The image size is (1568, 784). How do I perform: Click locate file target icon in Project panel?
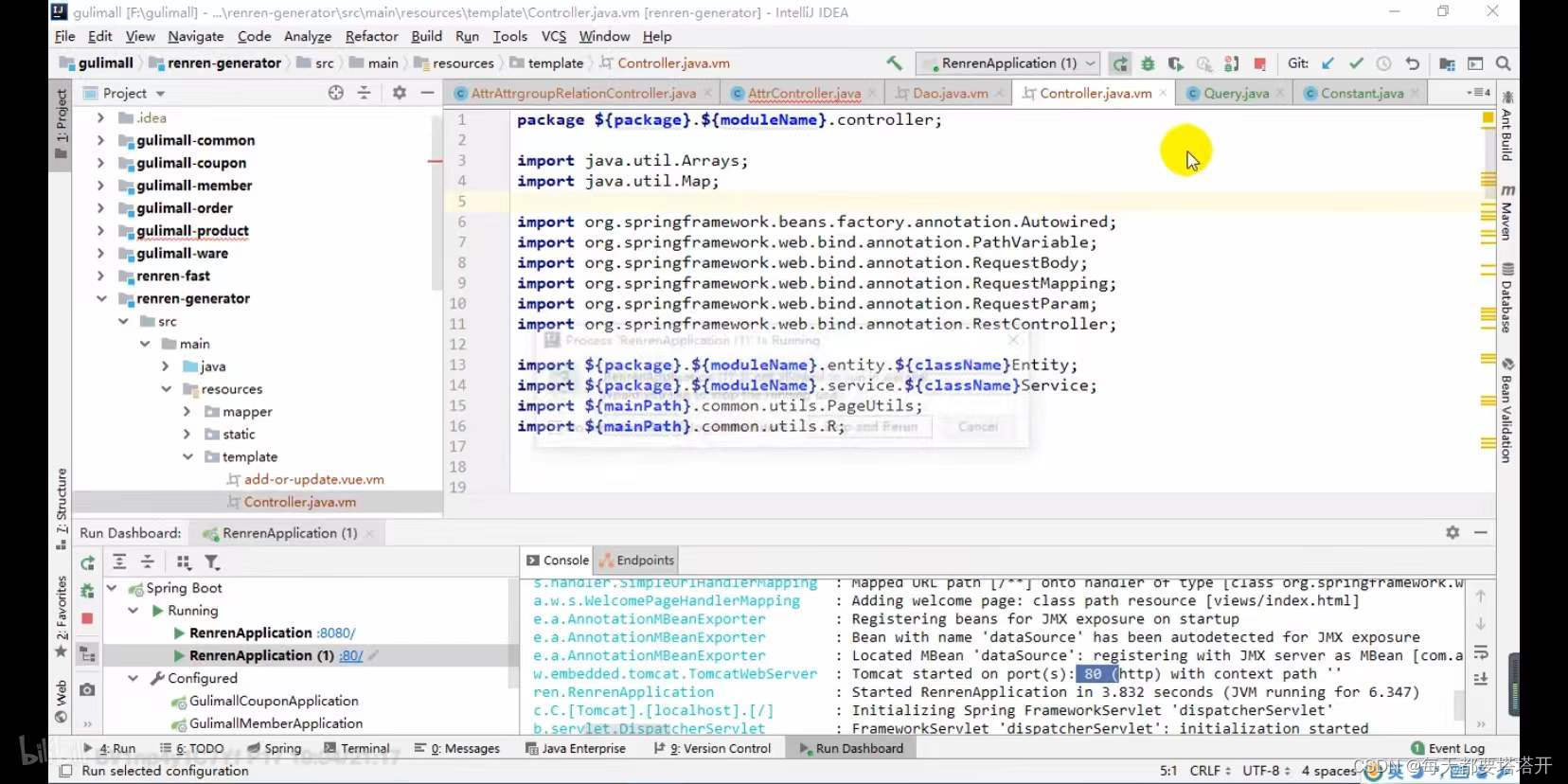click(336, 93)
